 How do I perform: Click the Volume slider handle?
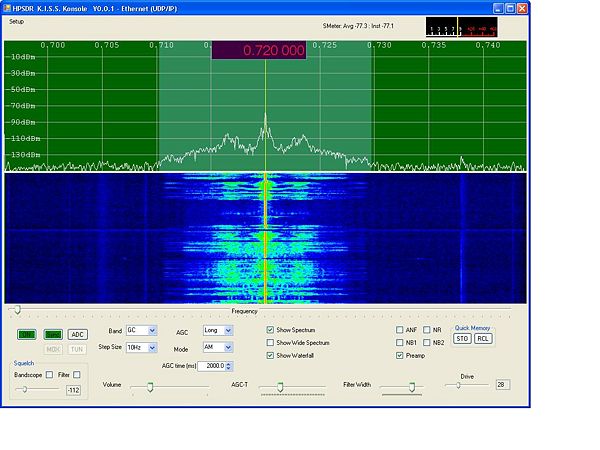coord(150,386)
